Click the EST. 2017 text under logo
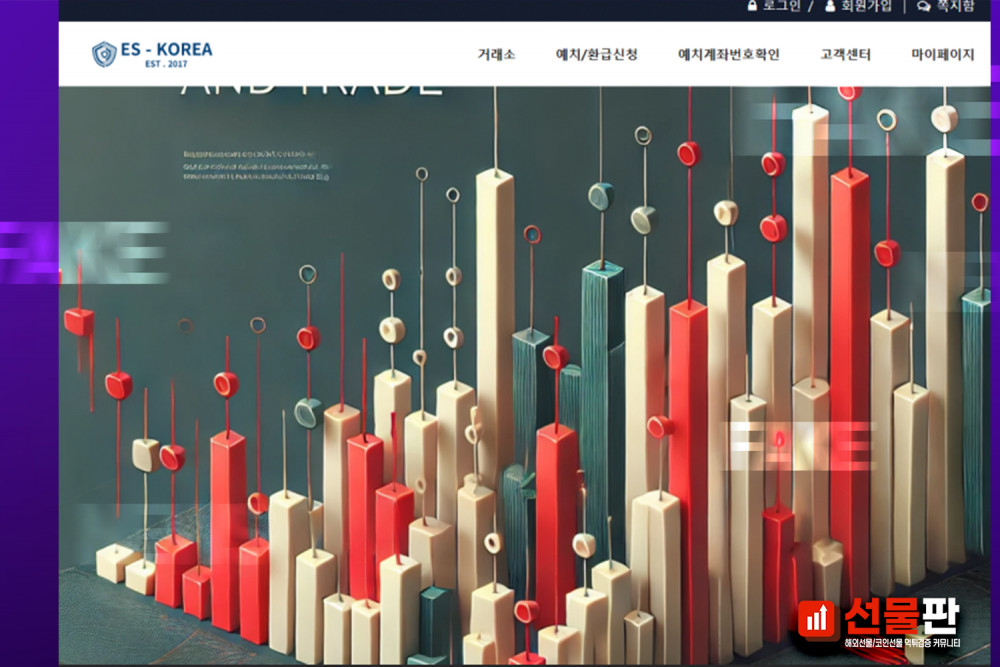 point(165,64)
